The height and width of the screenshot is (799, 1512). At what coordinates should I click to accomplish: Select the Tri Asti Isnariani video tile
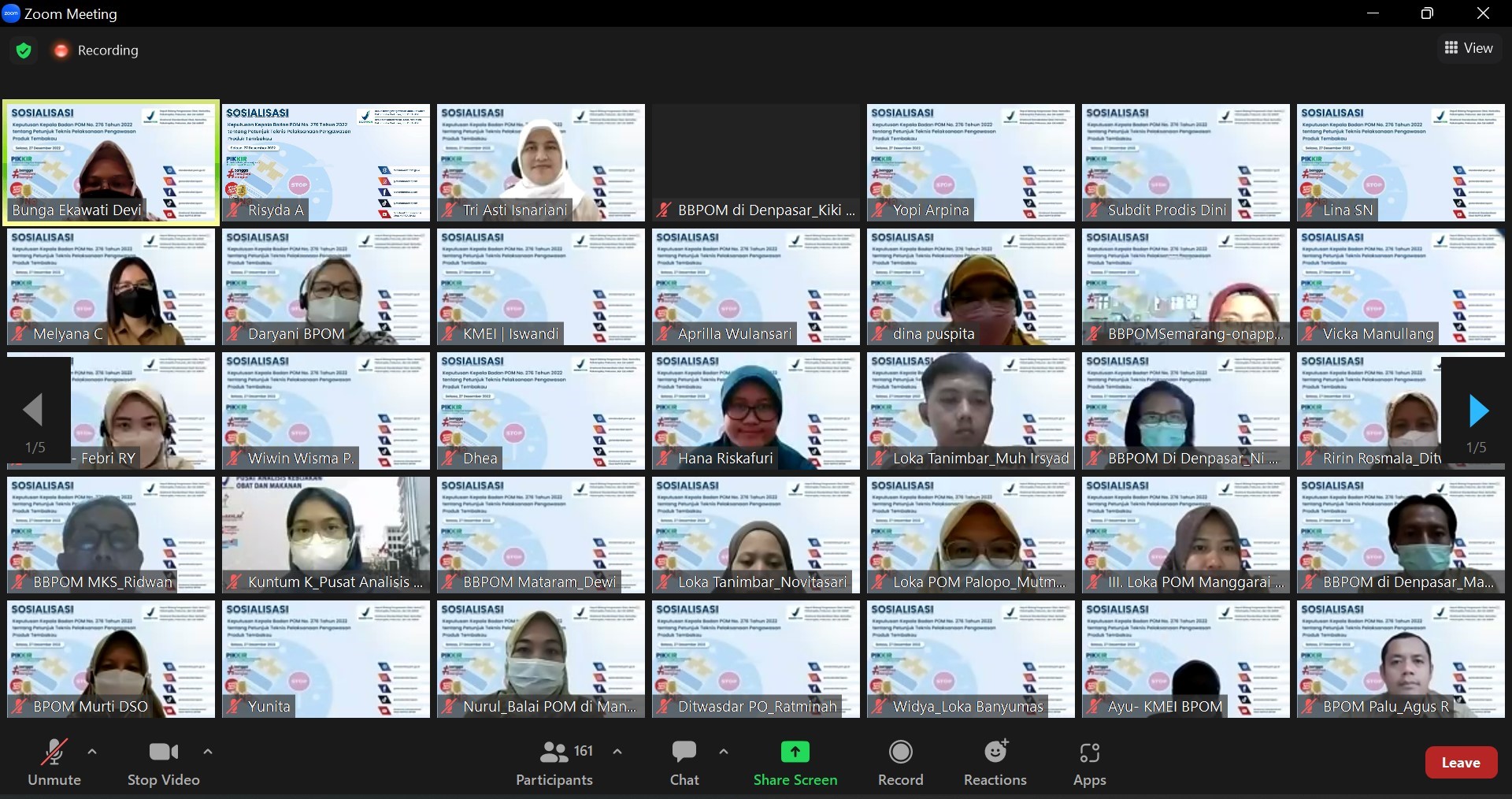click(x=540, y=162)
